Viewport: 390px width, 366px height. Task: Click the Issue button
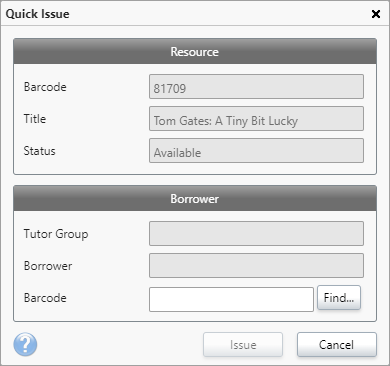pyautogui.click(x=243, y=345)
